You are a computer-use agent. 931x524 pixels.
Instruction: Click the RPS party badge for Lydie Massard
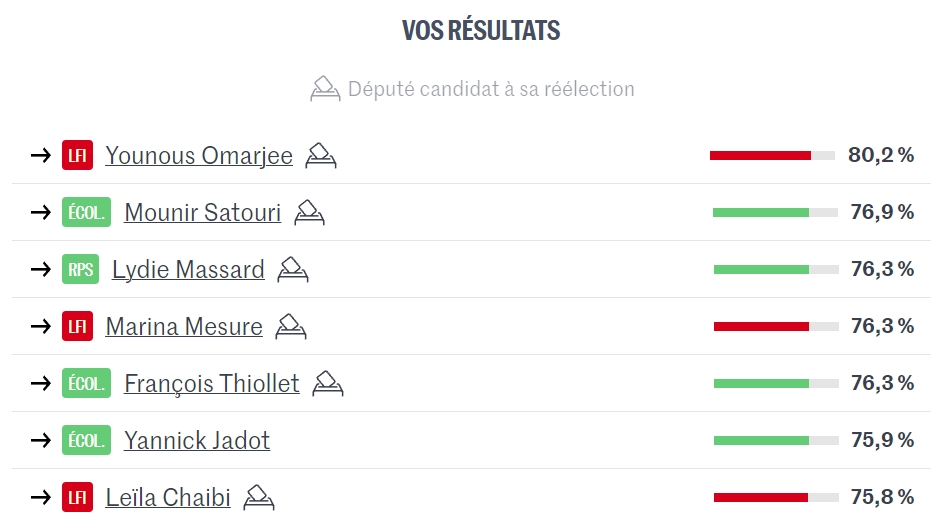[x=80, y=269]
